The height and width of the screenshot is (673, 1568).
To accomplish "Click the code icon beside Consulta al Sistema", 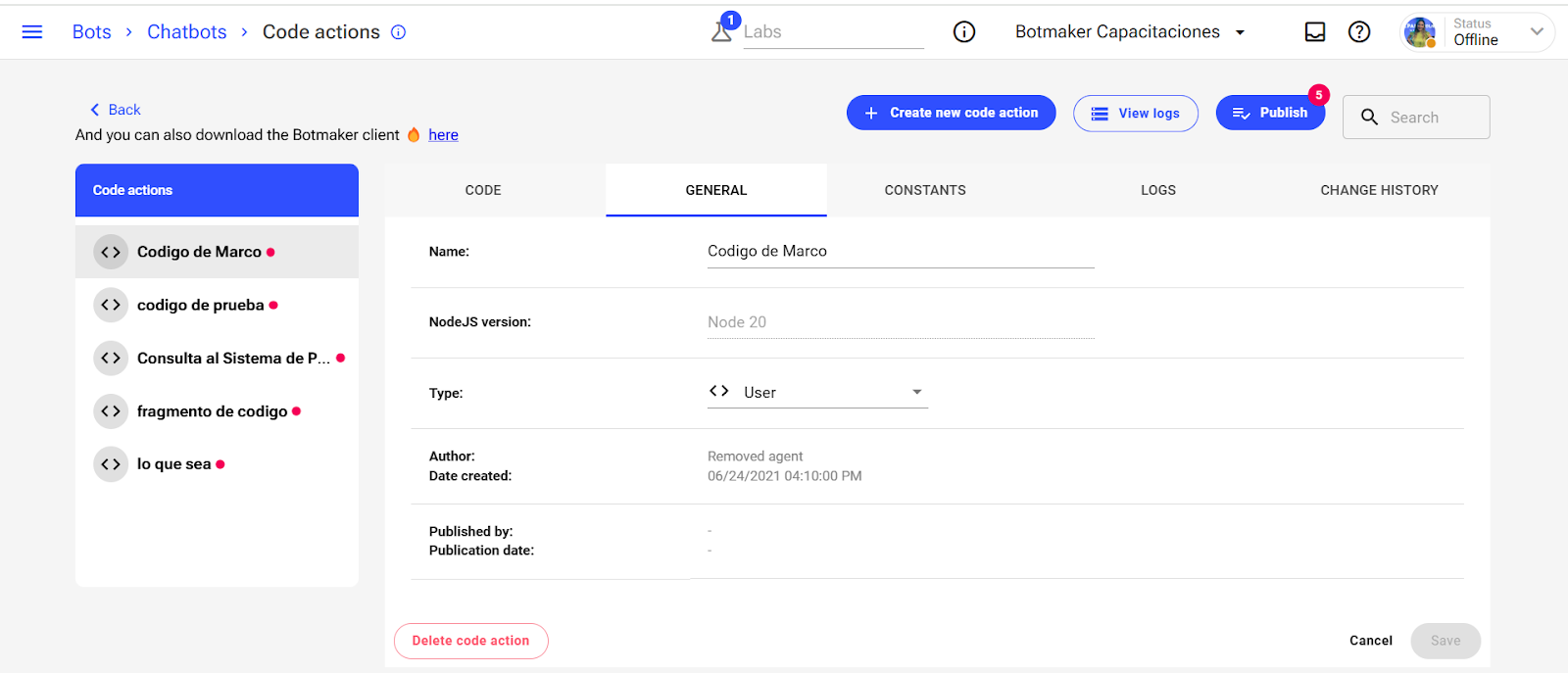I will 111,358.
